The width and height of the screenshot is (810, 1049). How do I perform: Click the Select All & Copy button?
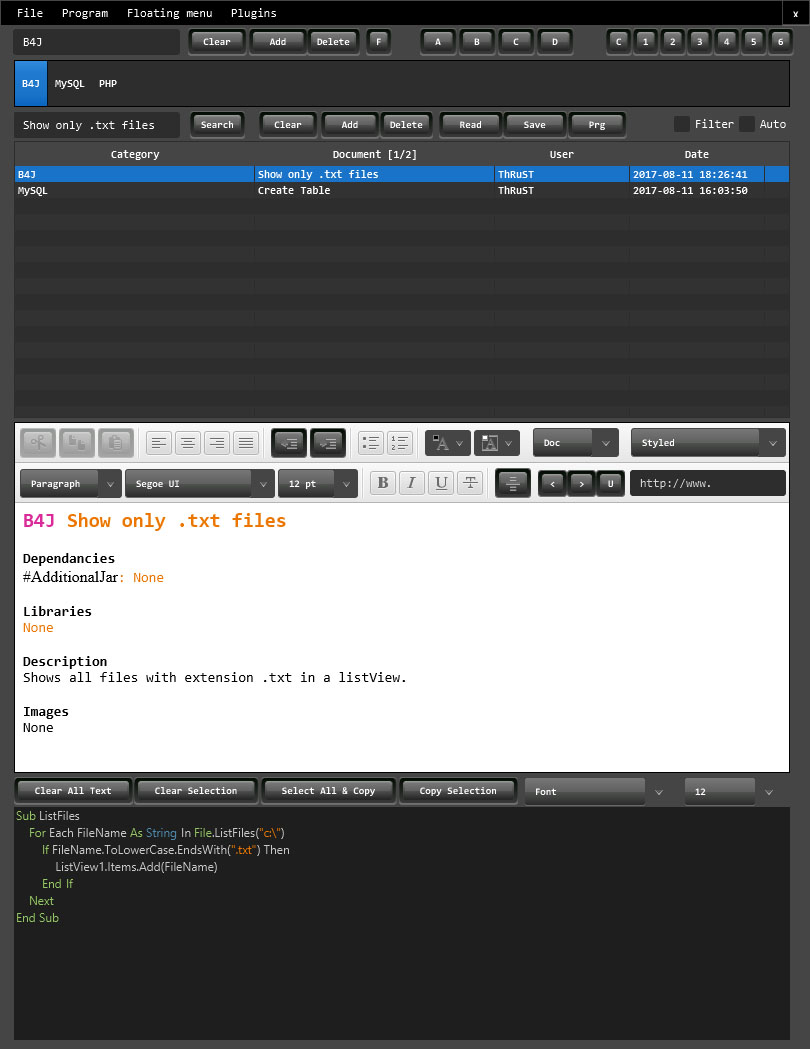[x=328, y=790]
